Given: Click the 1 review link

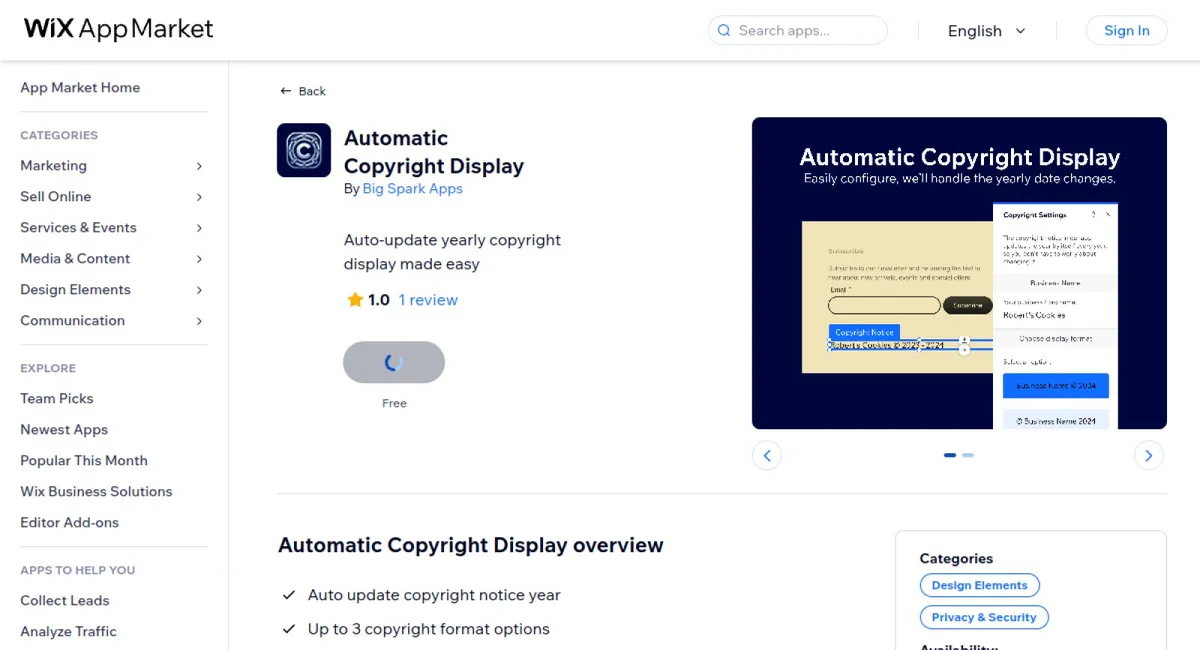Looking at the screenshot, I should click(x=428, y=299).
